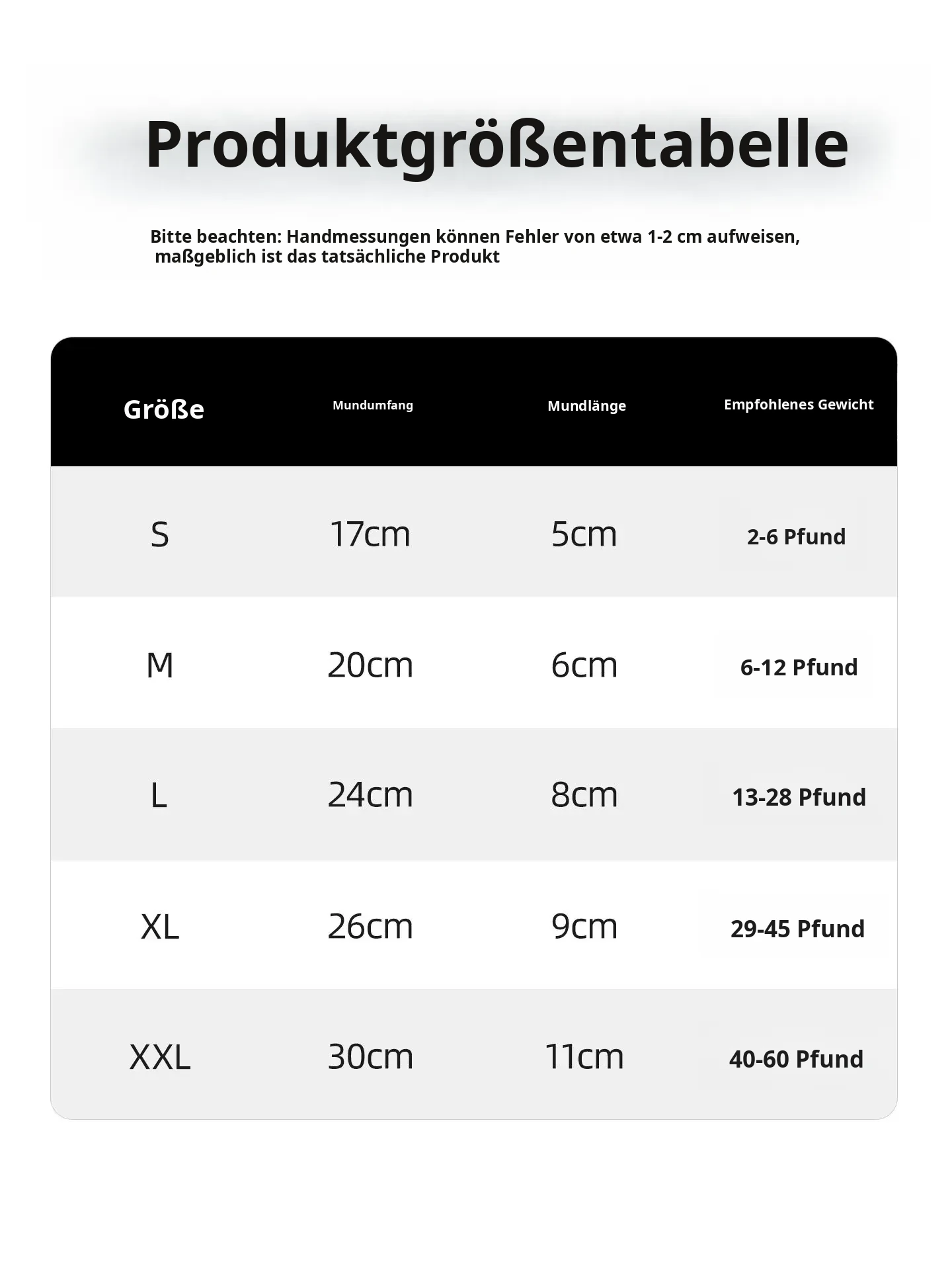Select size L row label
The image size is (952, 1270).
pos(159,794)
